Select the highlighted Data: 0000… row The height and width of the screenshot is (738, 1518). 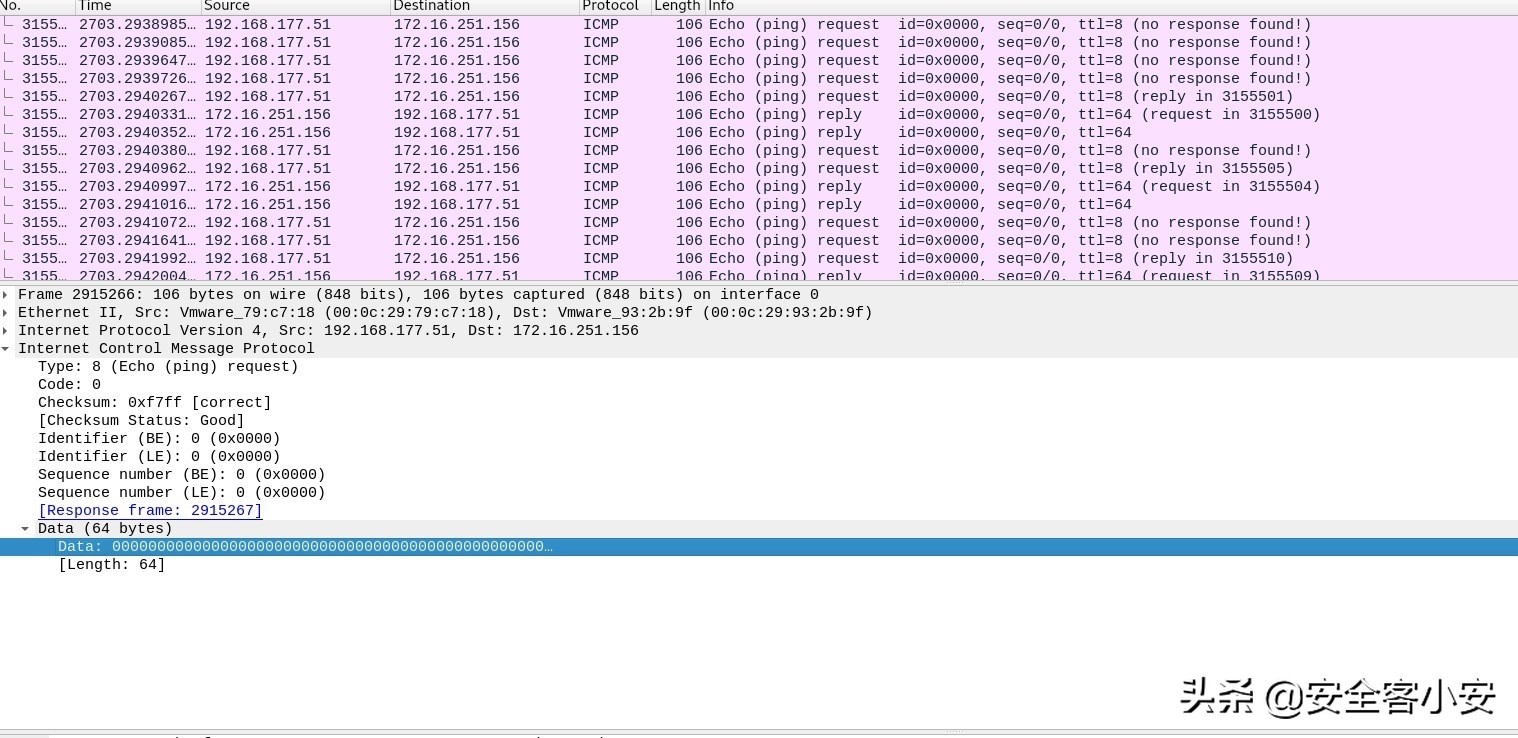click(759, 547)
